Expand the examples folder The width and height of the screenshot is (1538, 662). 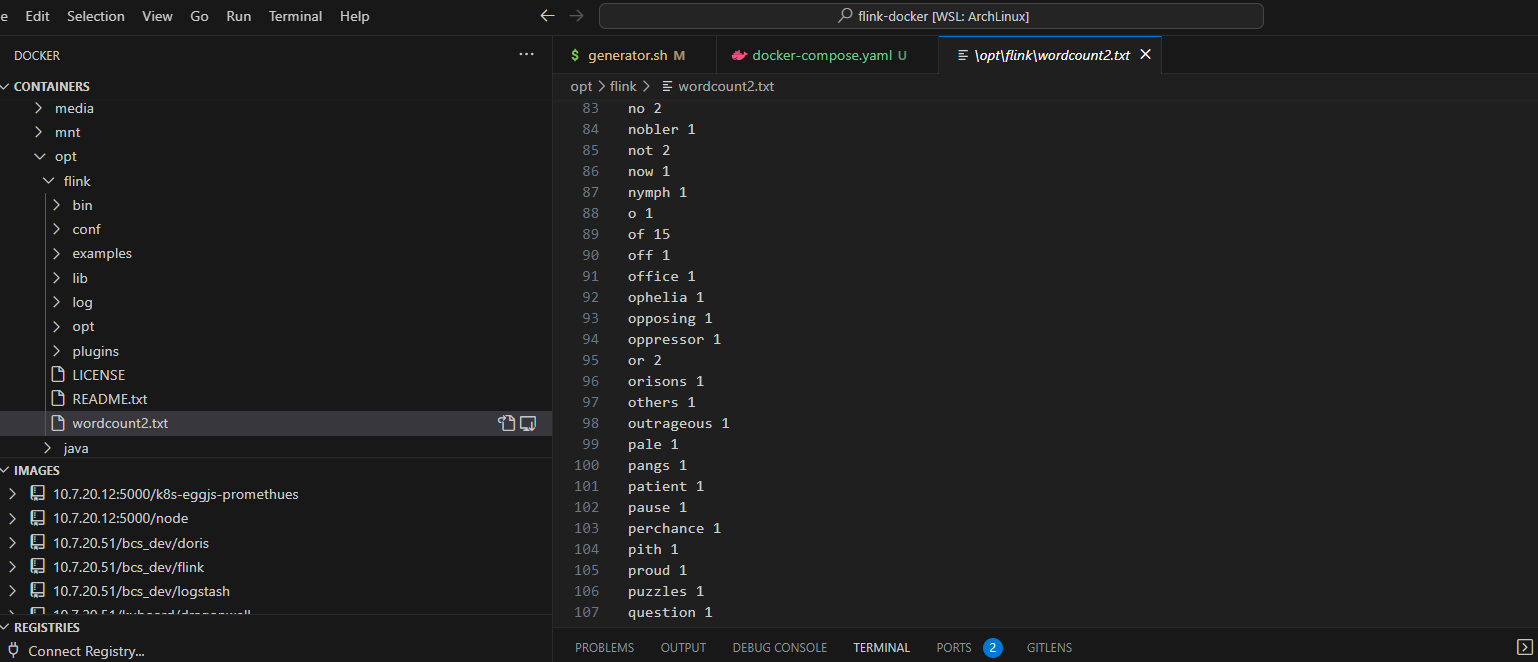pyautogui.click(x=57, y=253)
